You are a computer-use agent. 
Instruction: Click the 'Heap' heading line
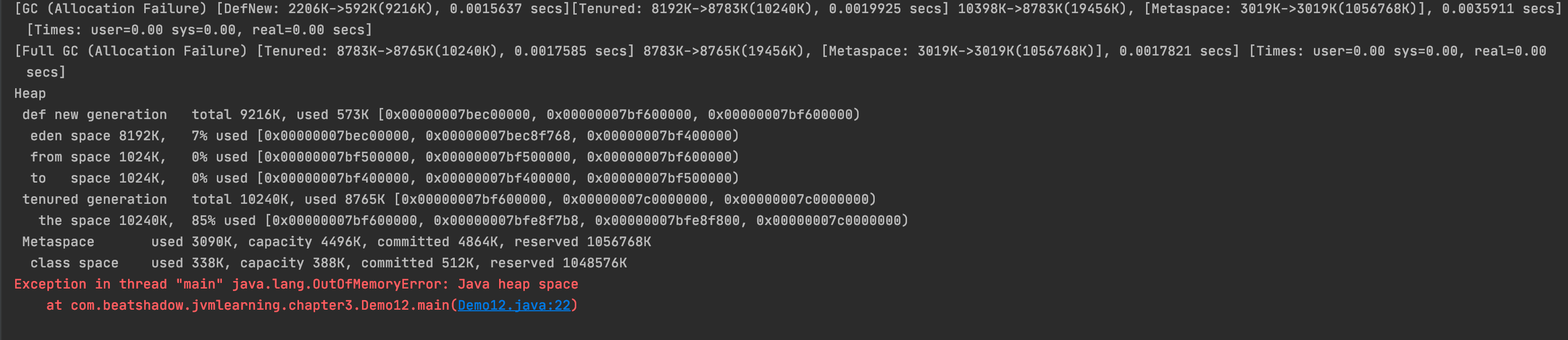30,93
